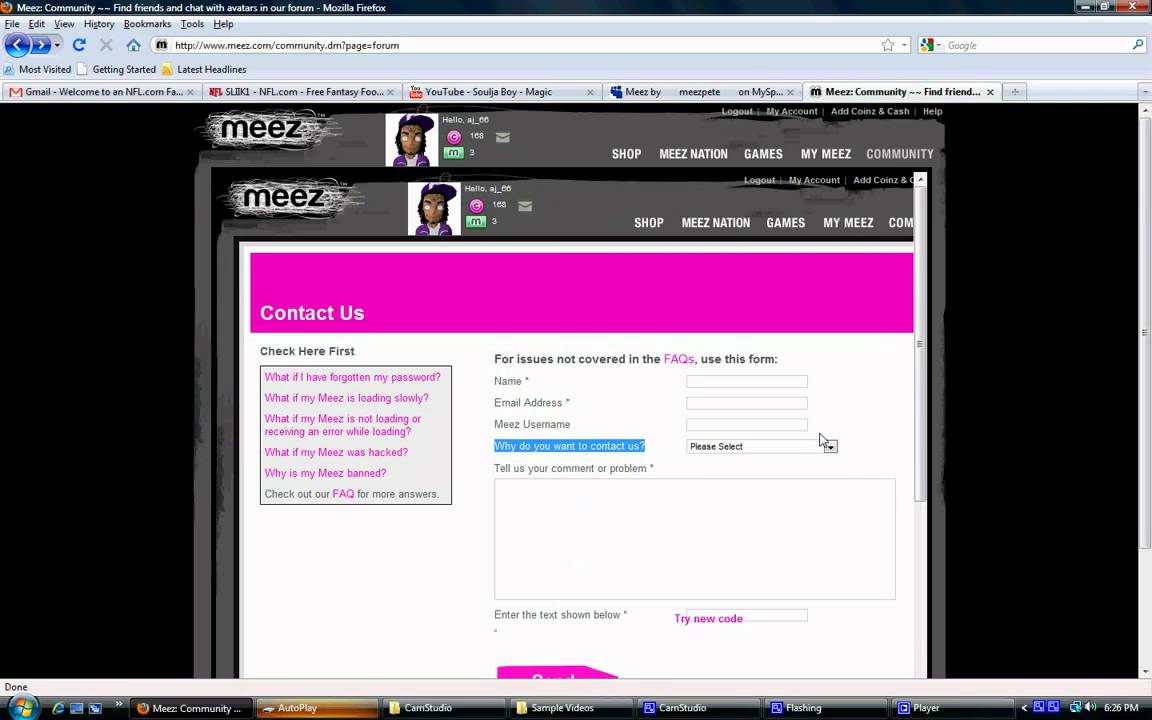Image resolution: width=1152 pixels, height=720 pixels.
Task: Click the outer Add Coinz & Cash link
Action: coord(870,112)
